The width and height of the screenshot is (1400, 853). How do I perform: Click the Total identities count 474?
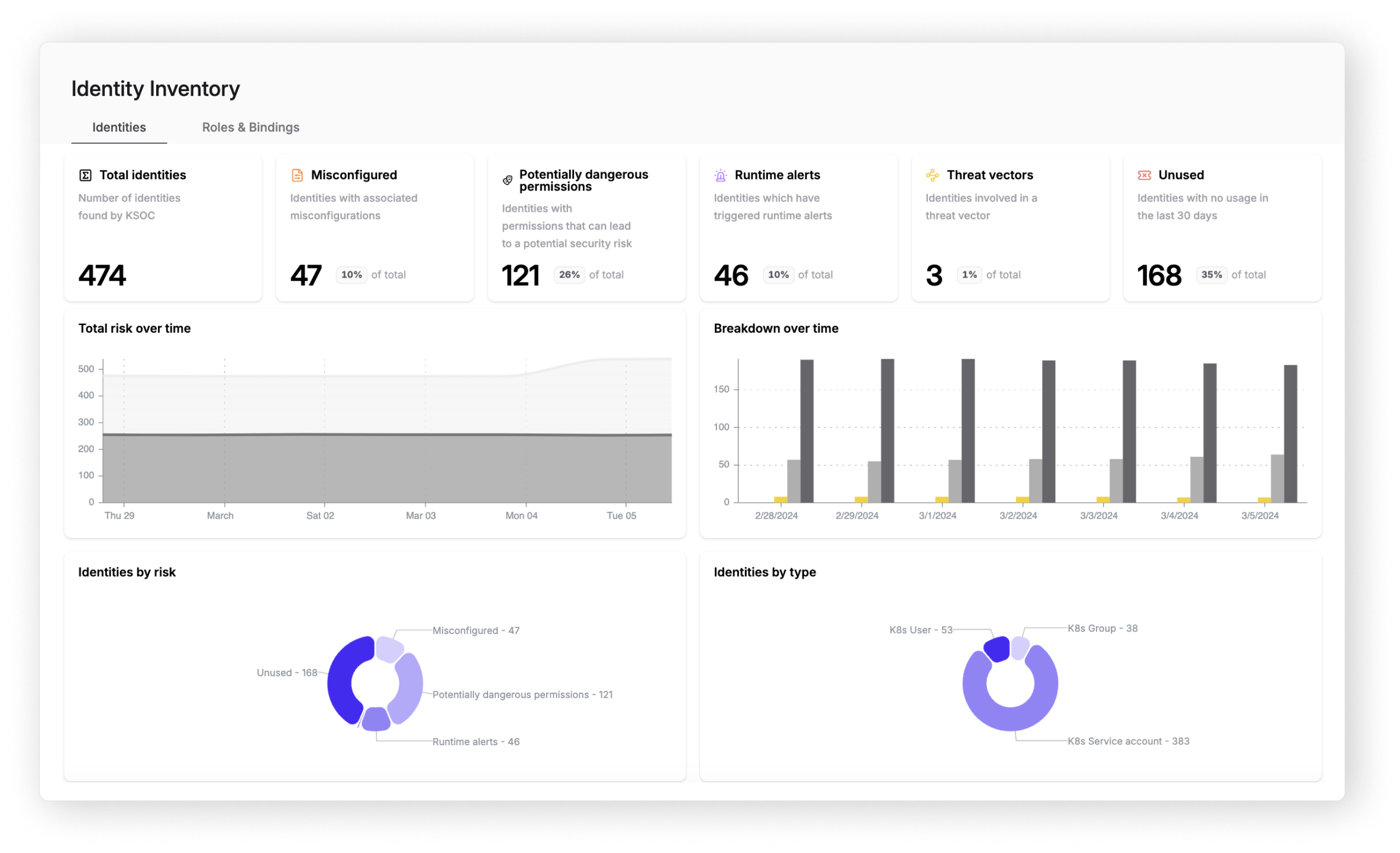pyautogui.click(x=102, y=276)
